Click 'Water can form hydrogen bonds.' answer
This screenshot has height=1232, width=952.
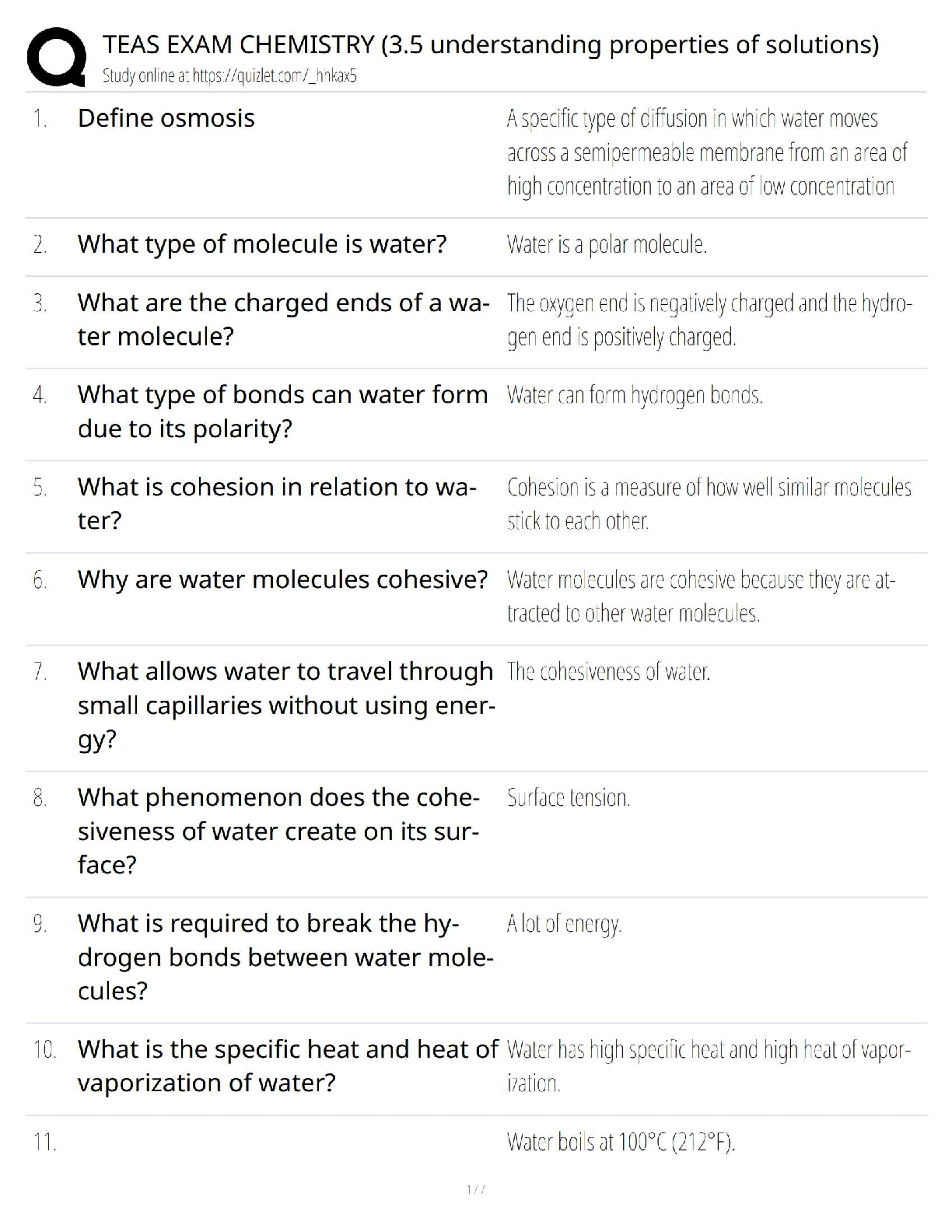click(x=635, y=395)
